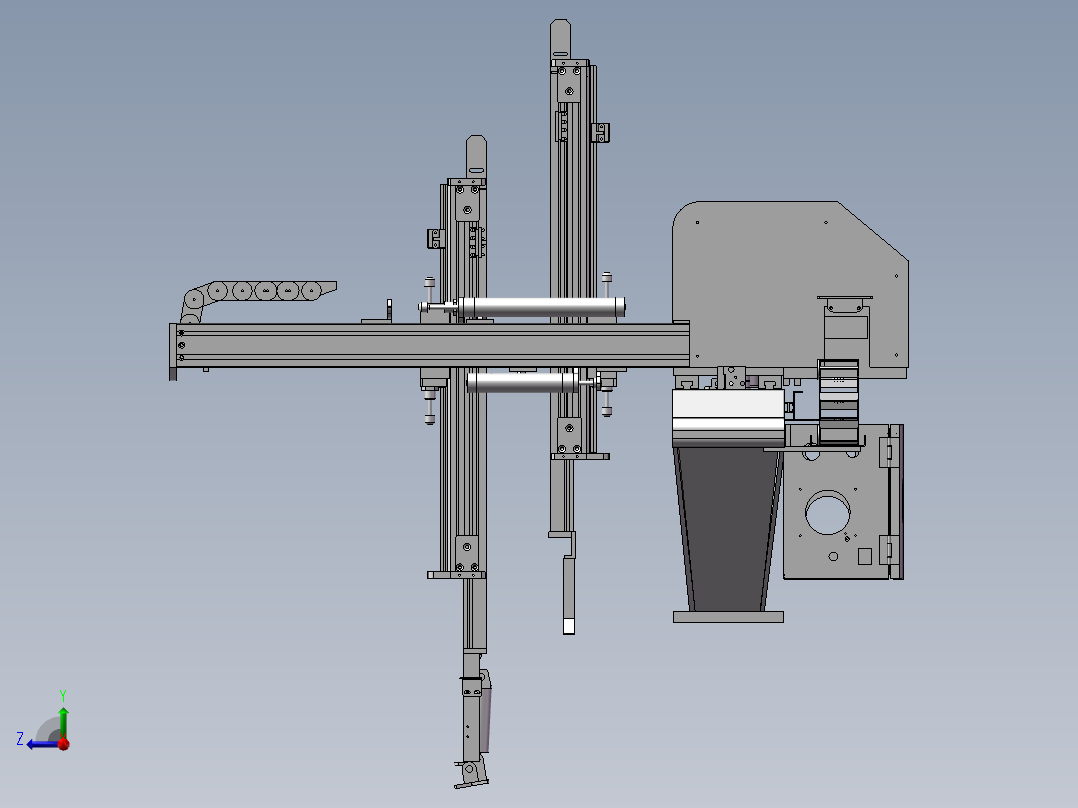Select the gripper at the bottom of left arm
Viewport: 1078px width, 808px height.
tap(472, 772)
